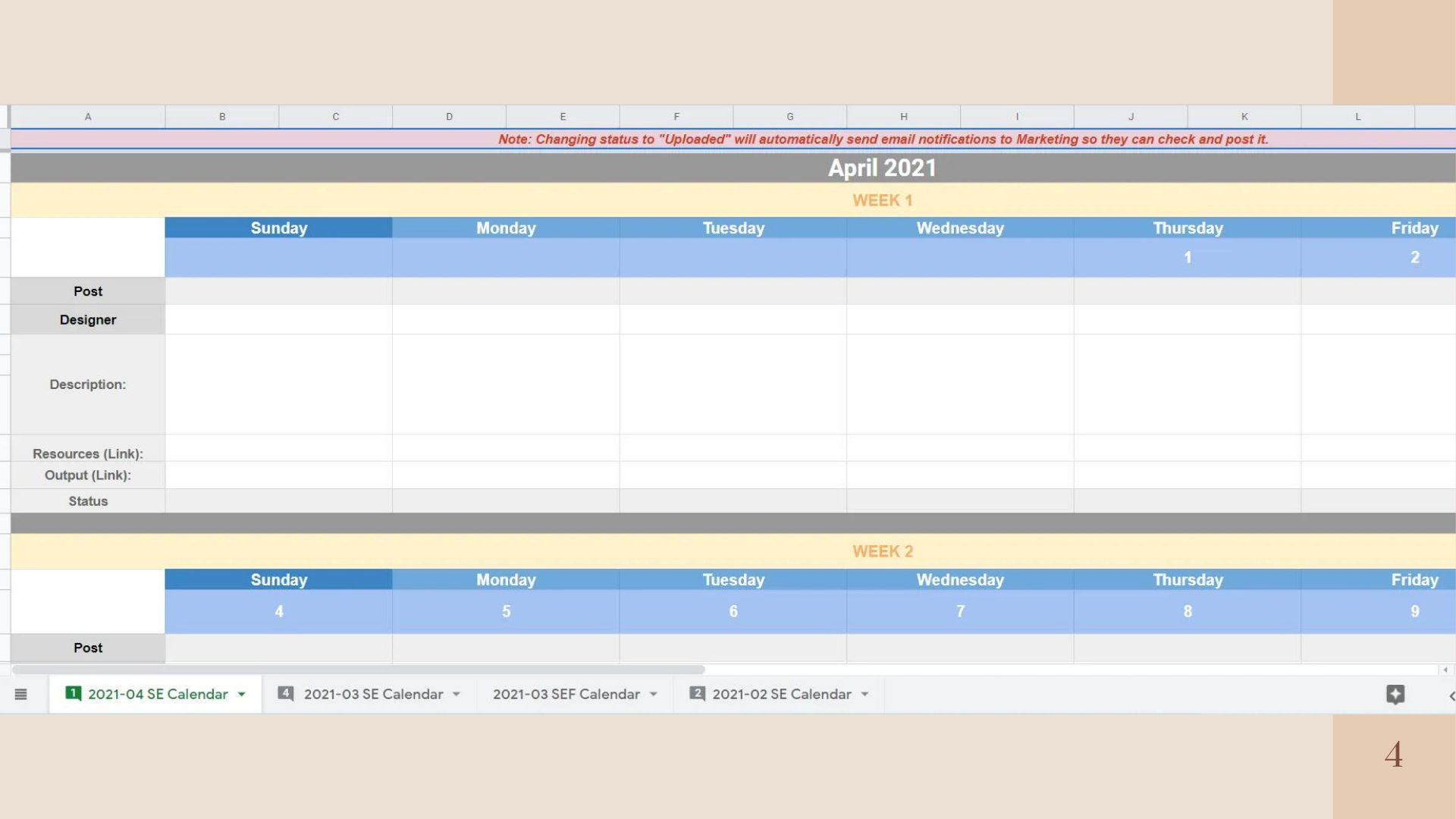Click comment badge on 2021-04 SE Calendar tab
Viewport: 1456px width, 819px height.
pos(74,693)
